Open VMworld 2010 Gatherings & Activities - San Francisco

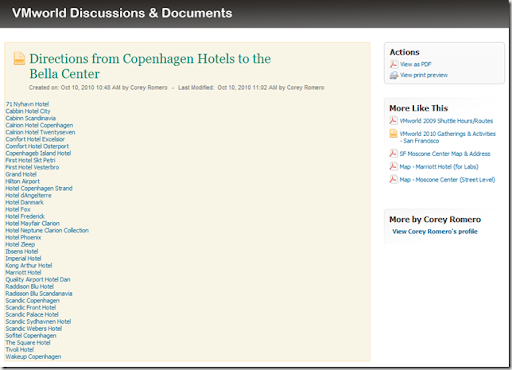pyautogui.click(x=447, y=137)
